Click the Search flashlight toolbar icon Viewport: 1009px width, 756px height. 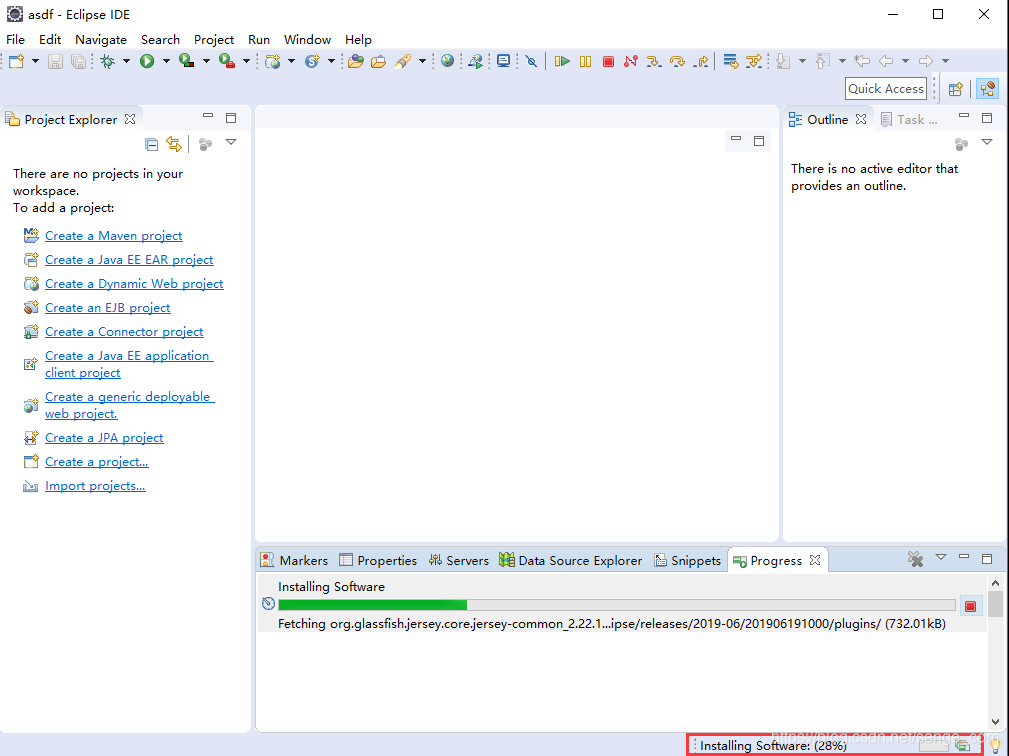point(403,61)
